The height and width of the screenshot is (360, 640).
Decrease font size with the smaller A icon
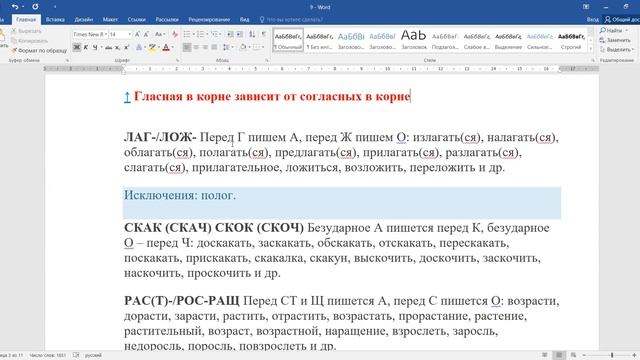point(146,34)
